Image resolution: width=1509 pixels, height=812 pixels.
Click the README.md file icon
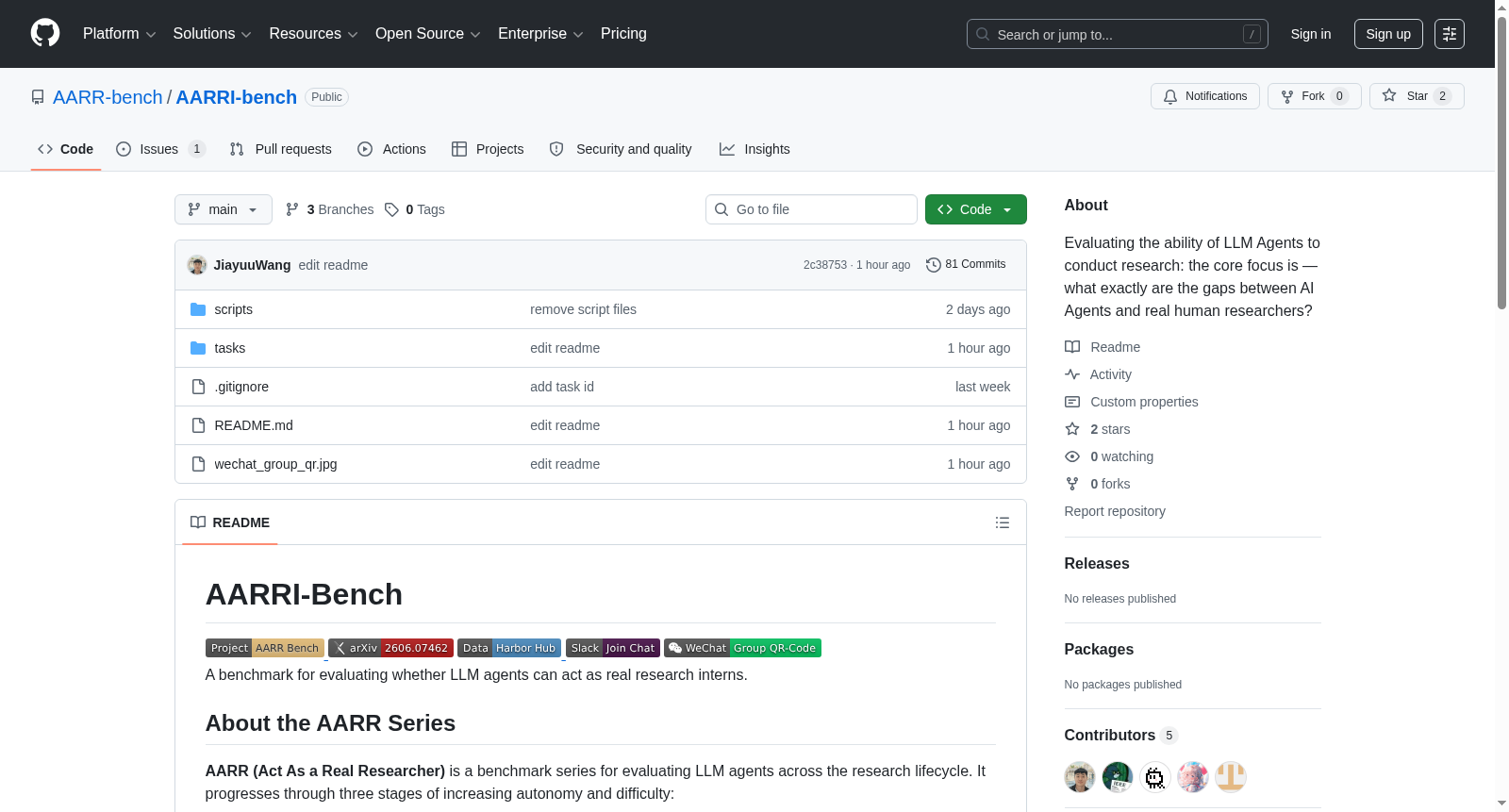point(198,425)
